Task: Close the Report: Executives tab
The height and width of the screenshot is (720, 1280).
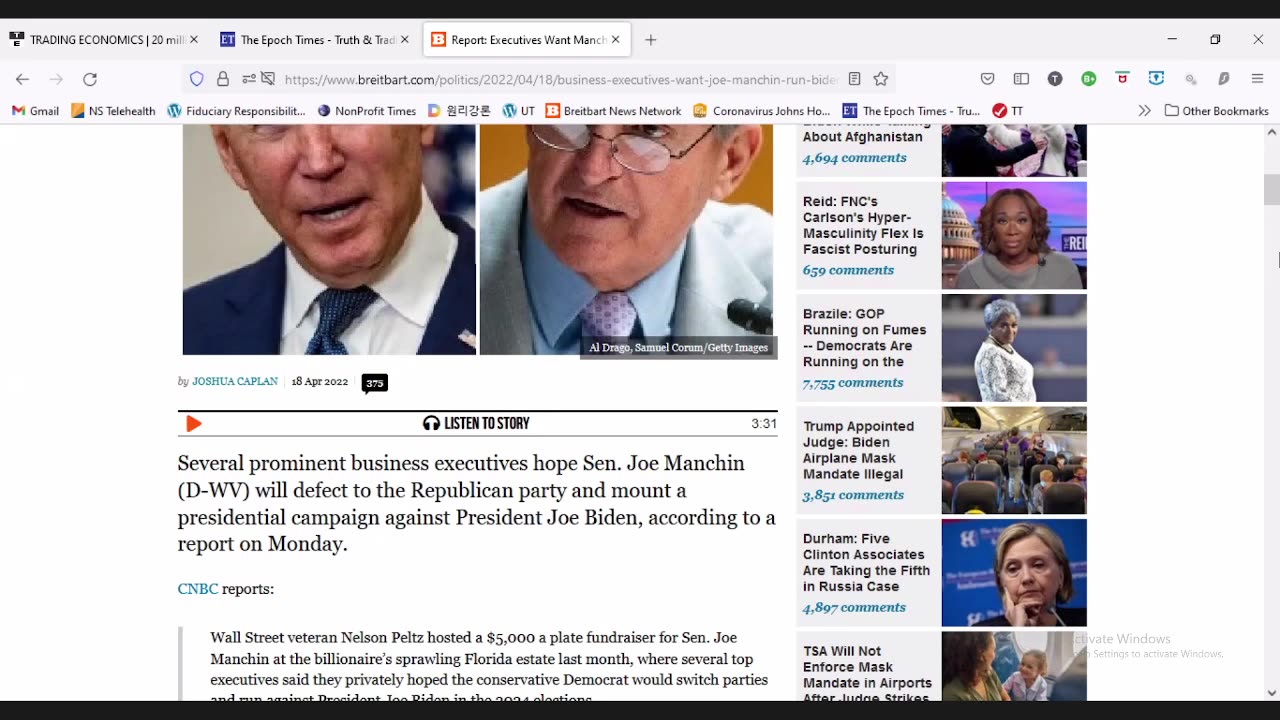Action: click(616, 40)
